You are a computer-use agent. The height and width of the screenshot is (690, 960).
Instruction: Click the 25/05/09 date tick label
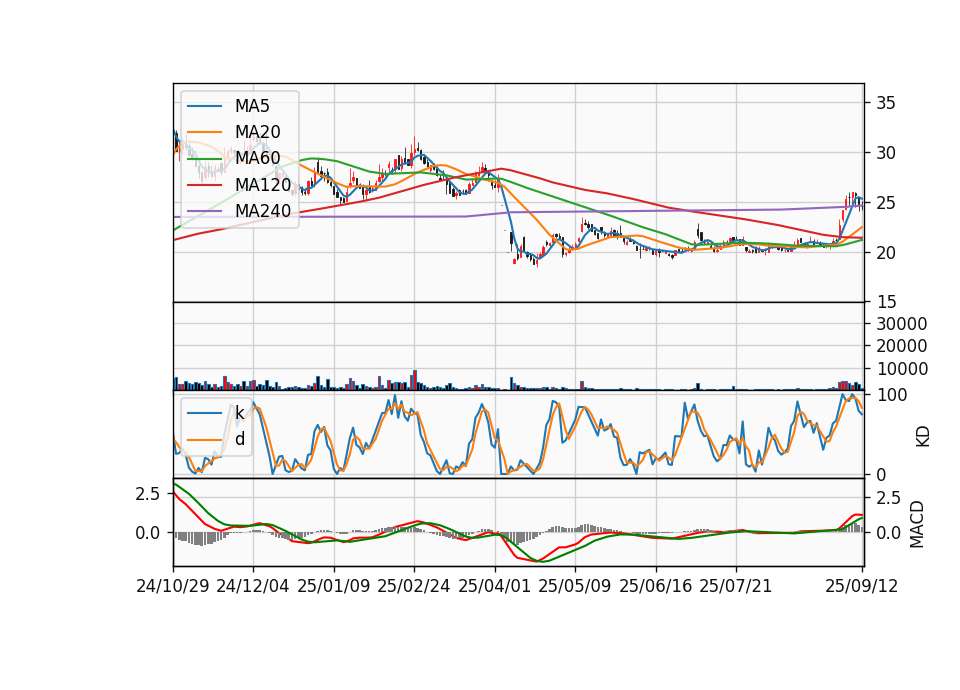575,586
